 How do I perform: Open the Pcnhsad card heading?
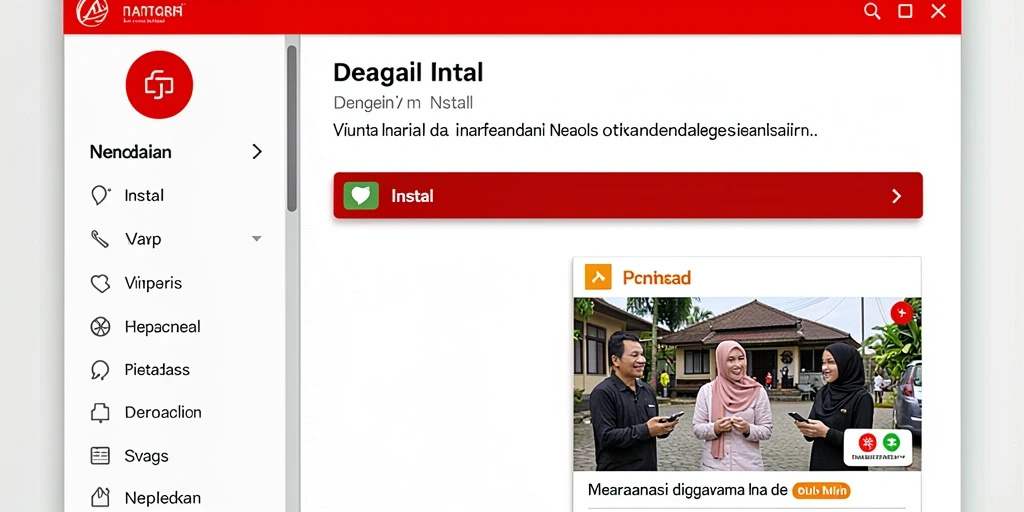point(656,278)
